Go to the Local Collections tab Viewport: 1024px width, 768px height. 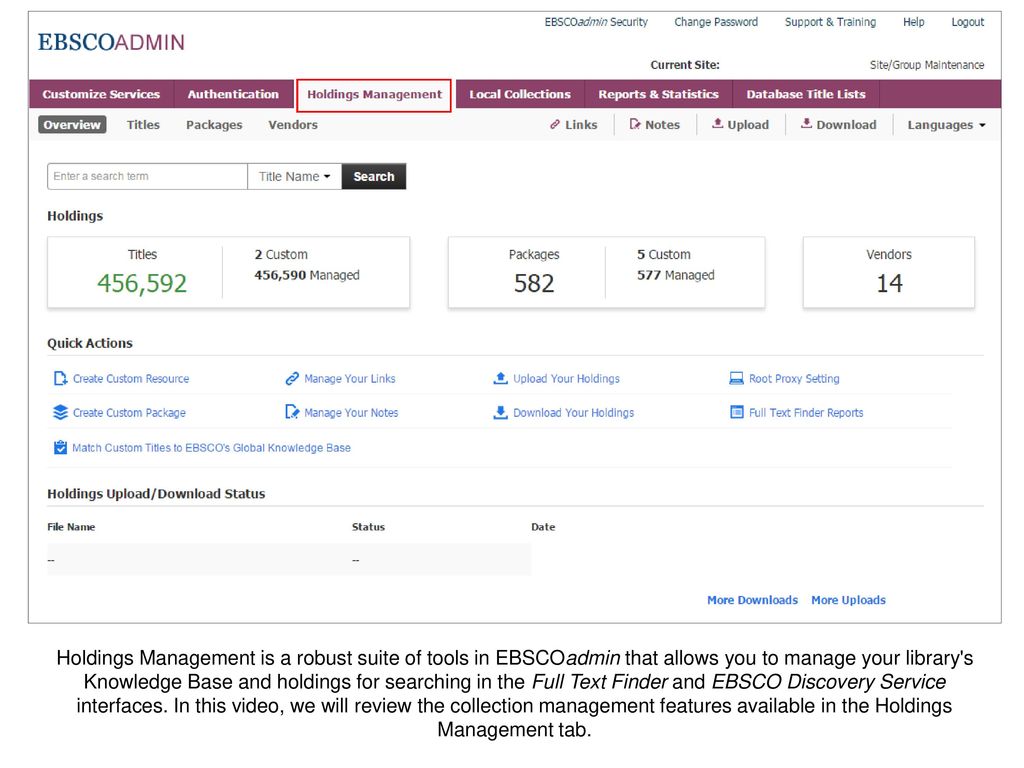520,94
